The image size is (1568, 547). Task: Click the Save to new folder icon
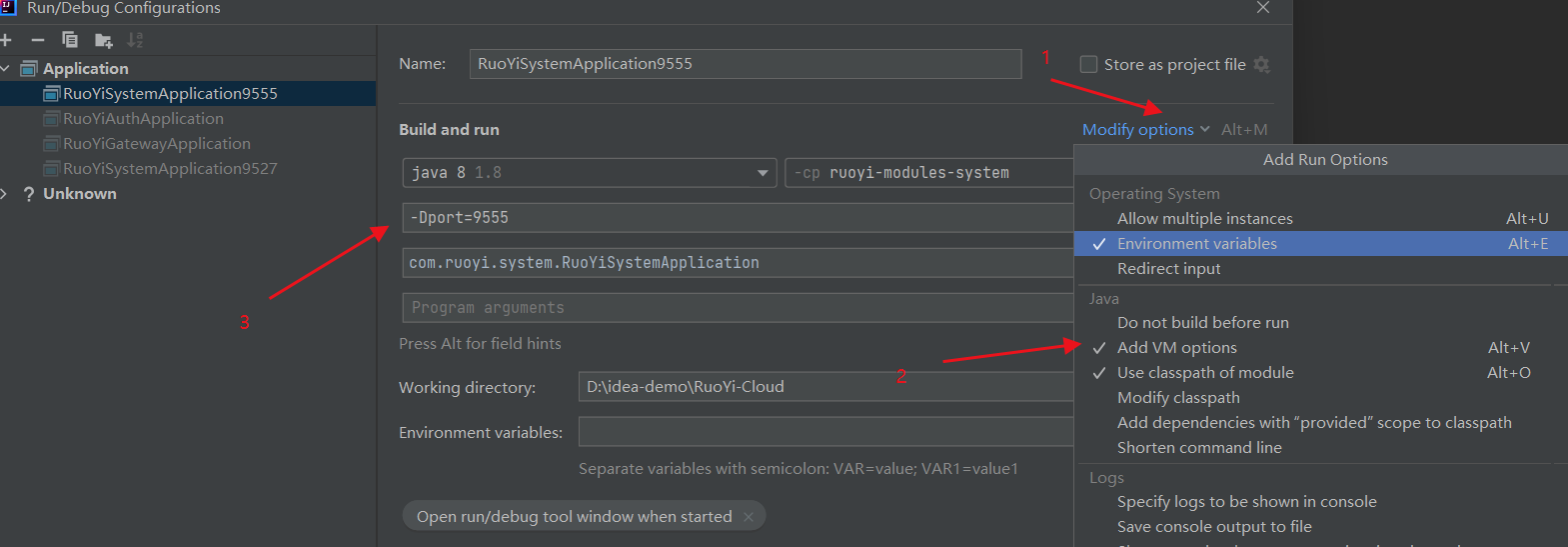[x=103, y=40]
